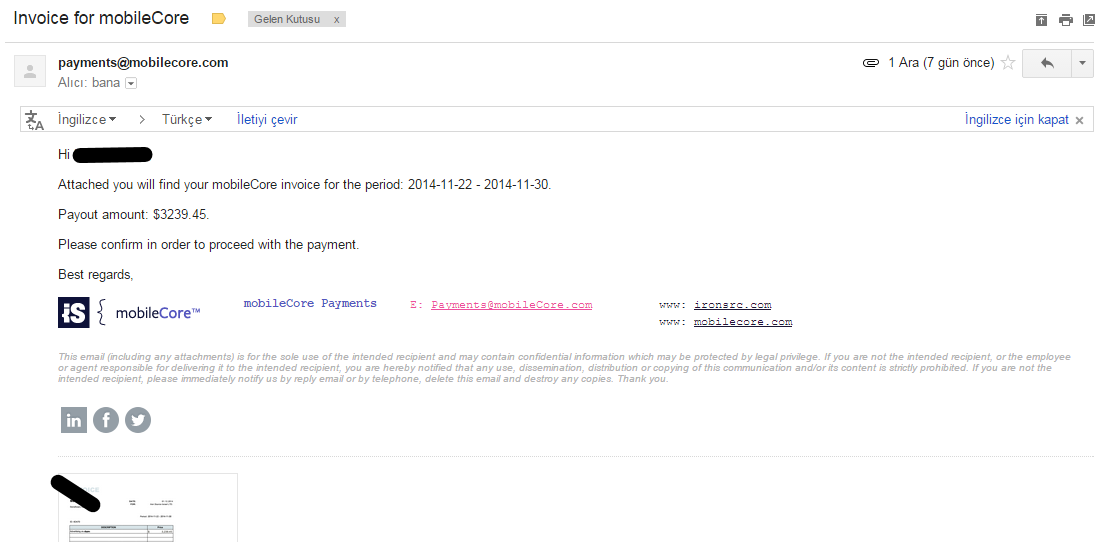Remove the 'Gelen Kutusu' label with its x
Screen dimensions: 1106x542
(x=336, y=20)
